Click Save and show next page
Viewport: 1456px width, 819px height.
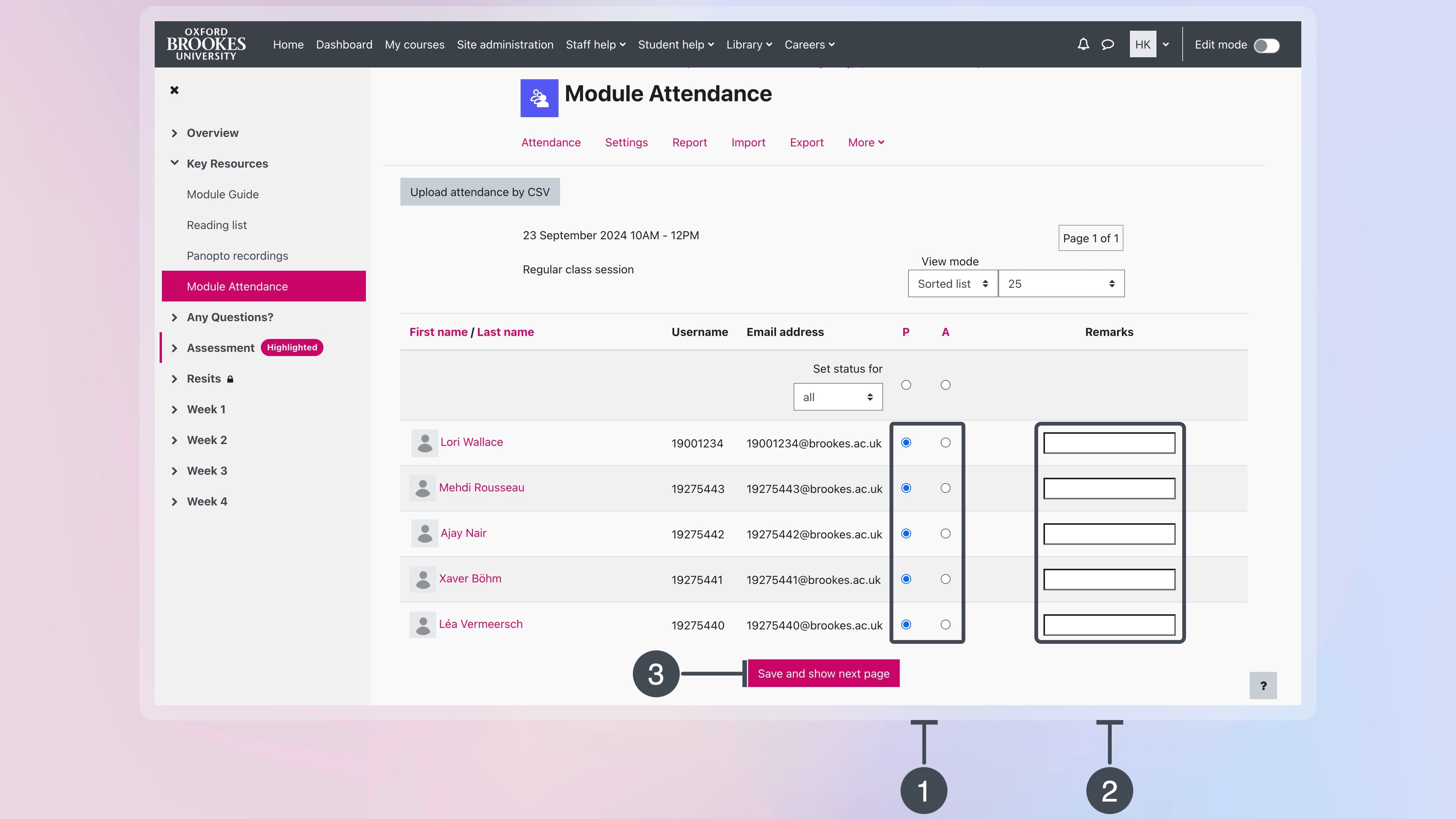(823, 673)
